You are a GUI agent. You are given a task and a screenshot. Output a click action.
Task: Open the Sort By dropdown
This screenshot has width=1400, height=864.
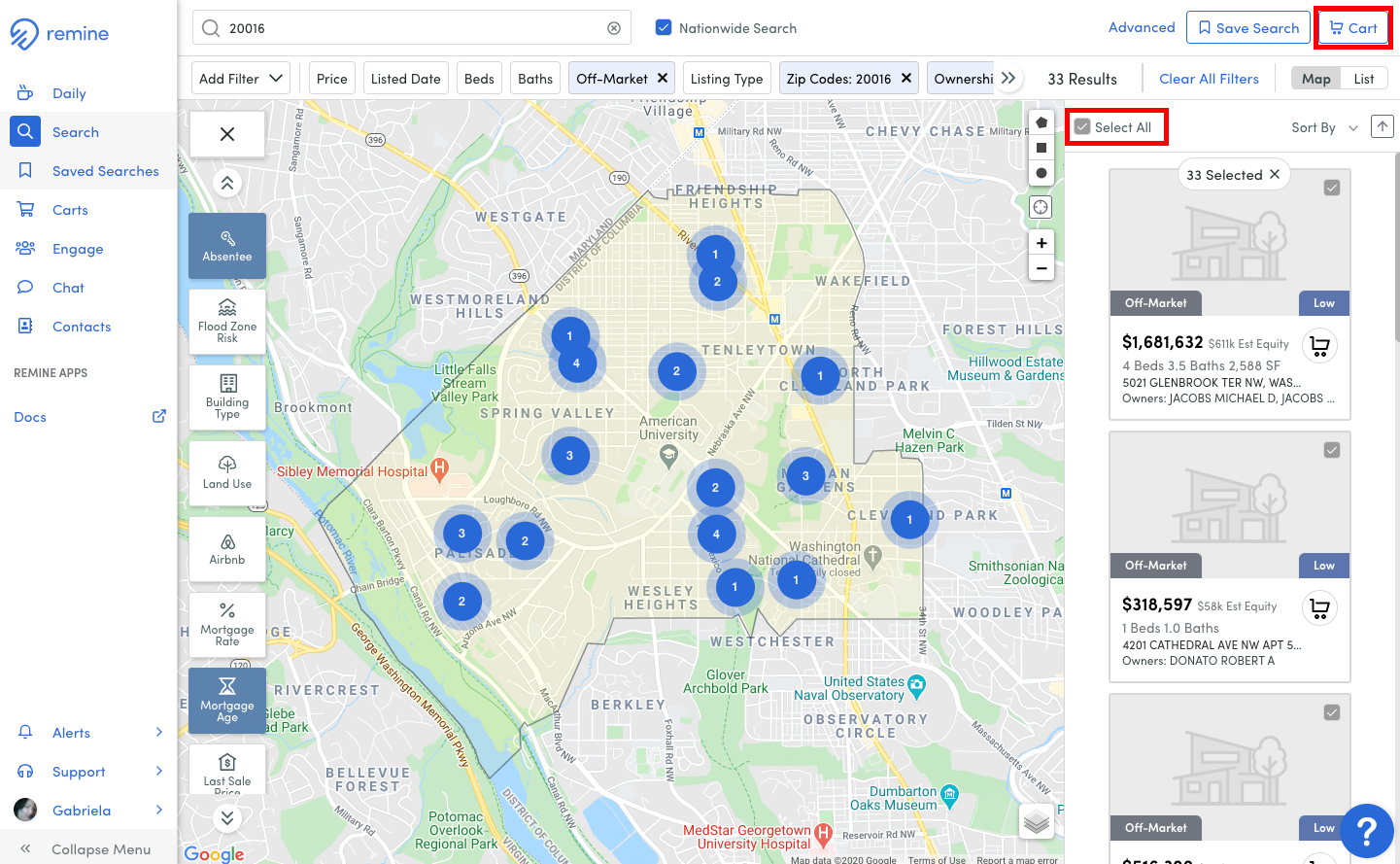point(1324,127)
